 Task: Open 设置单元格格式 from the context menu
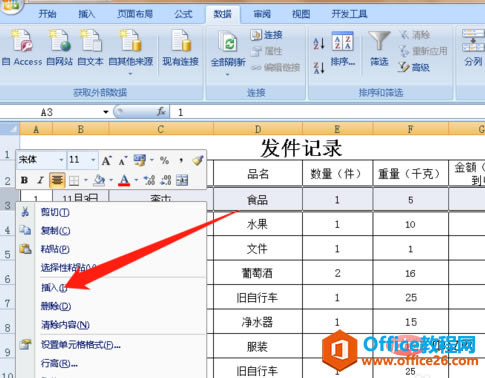click(111, 345)
